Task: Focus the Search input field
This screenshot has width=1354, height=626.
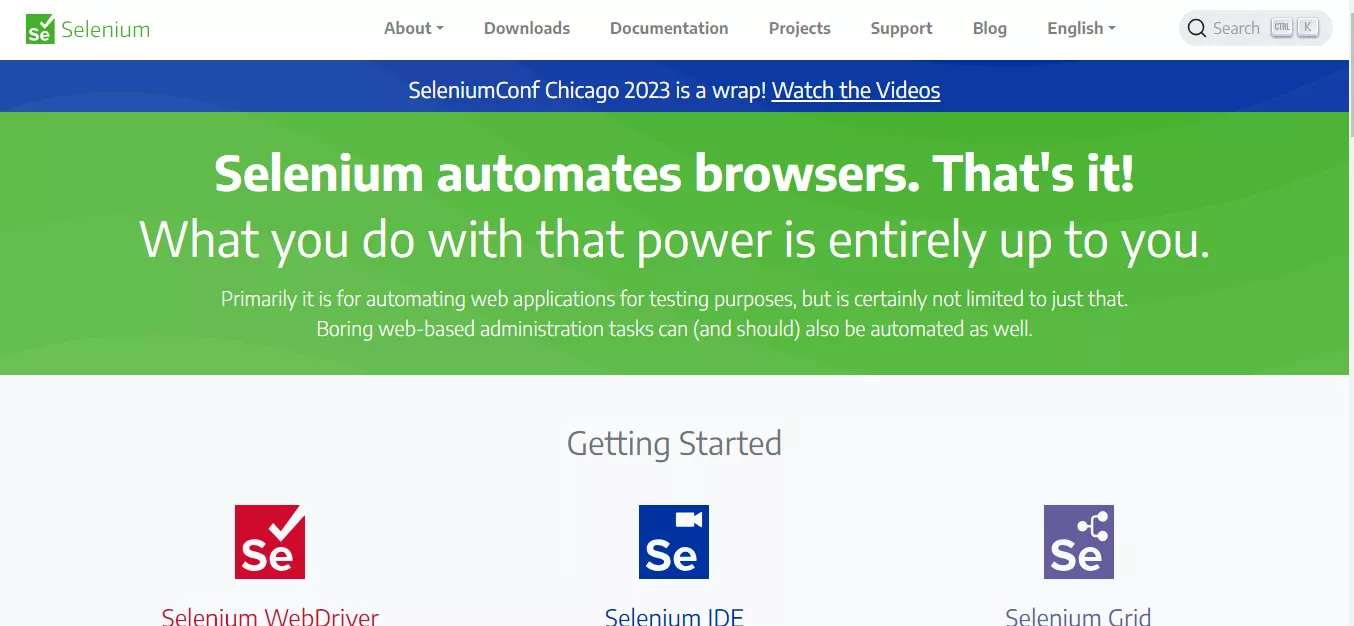Action: (1236, 28)
